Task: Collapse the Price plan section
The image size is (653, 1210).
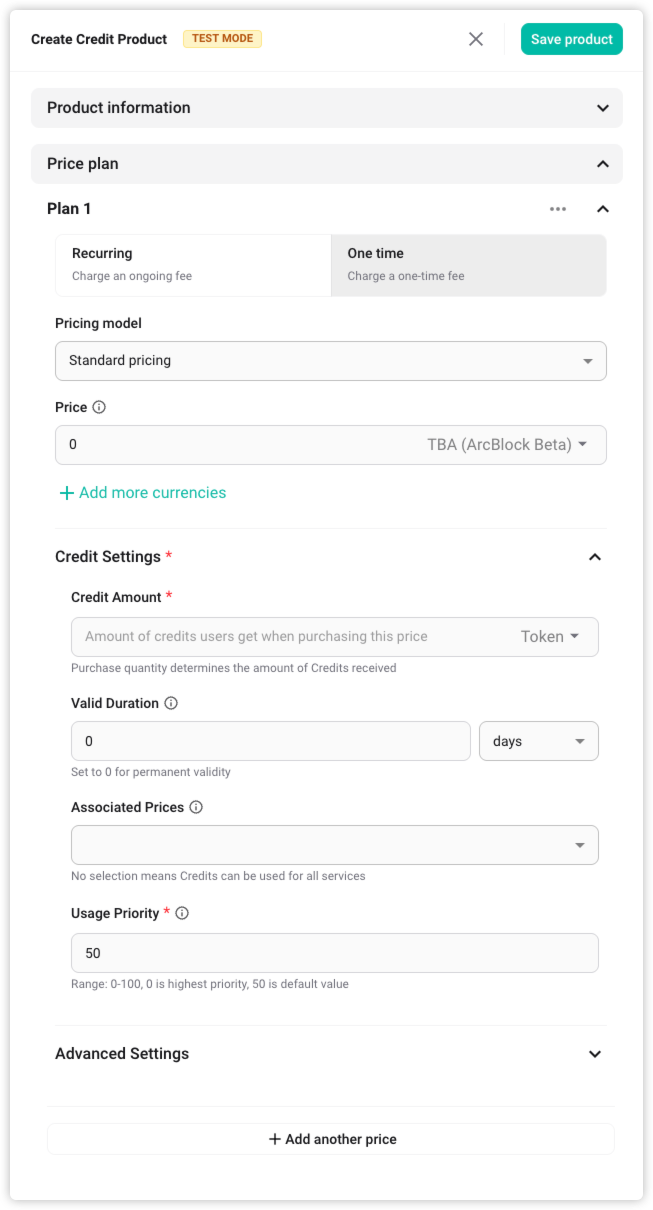Action: tap(602, 164)
